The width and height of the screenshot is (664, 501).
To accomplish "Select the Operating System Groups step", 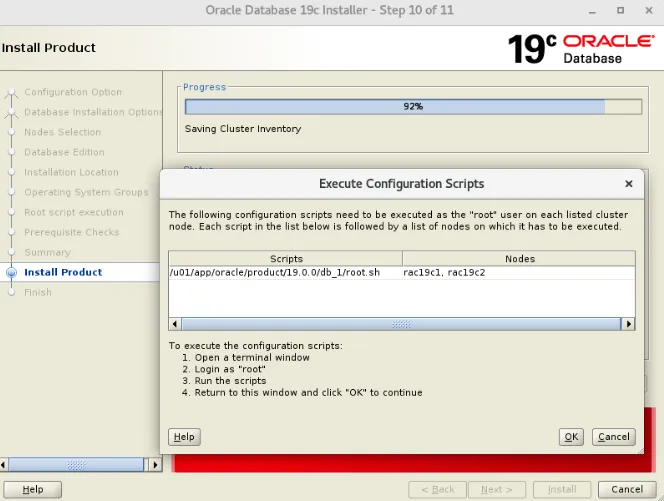I will [x=86, y=192].
